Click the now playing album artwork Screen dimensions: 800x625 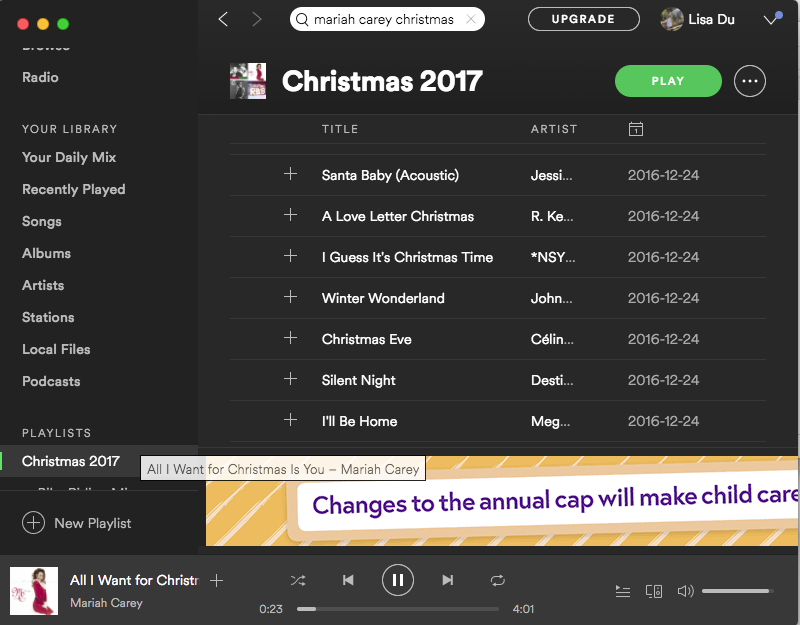pos(34,591)
